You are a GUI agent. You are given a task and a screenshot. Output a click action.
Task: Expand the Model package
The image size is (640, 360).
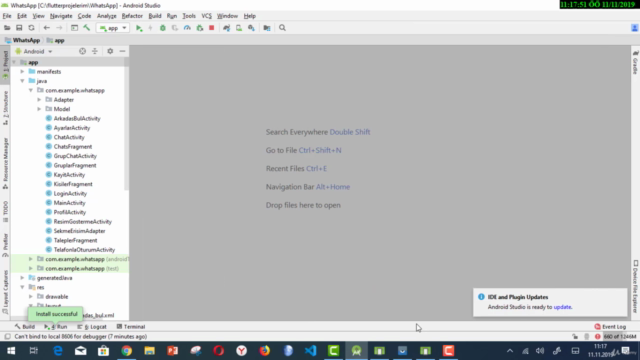tap(39, 109)
